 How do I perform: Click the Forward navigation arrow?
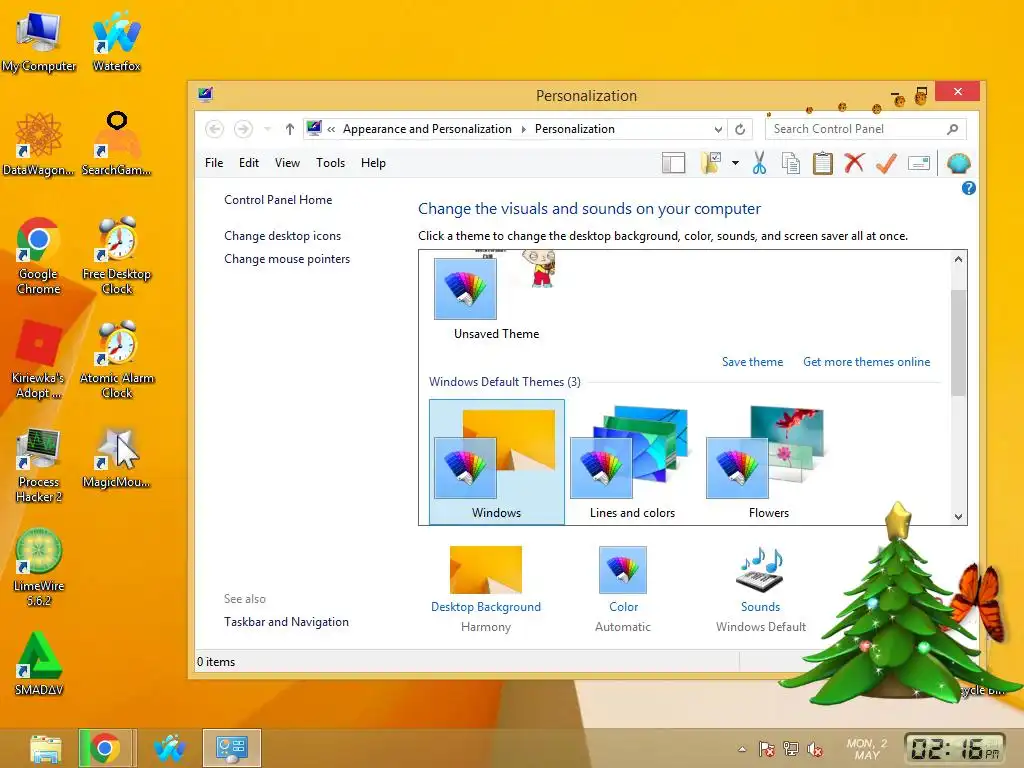(x=244, y=129)
